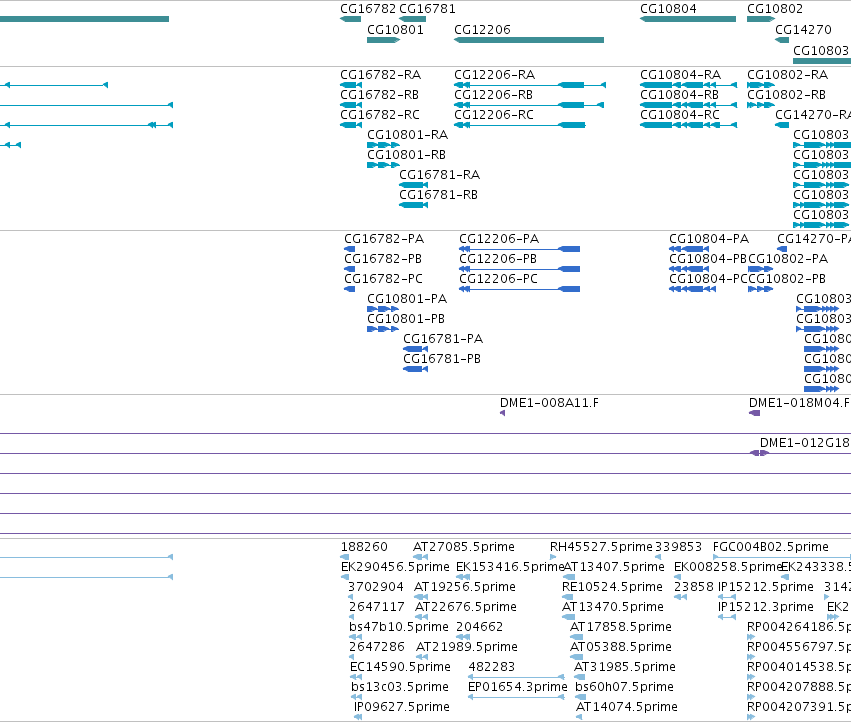The width and height of the screenshot is (851, 722).
Task: Open EST AT22676.5prime
Action: 466,607
